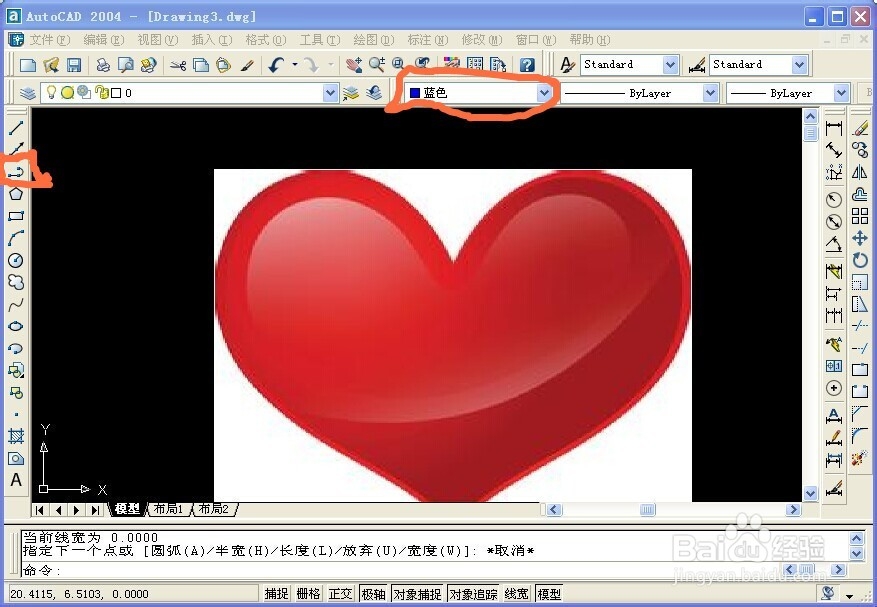This screenshot has height=607, width=877.
Task: Click the blue color swatch beside 蓝色
Action: point(413,92)
